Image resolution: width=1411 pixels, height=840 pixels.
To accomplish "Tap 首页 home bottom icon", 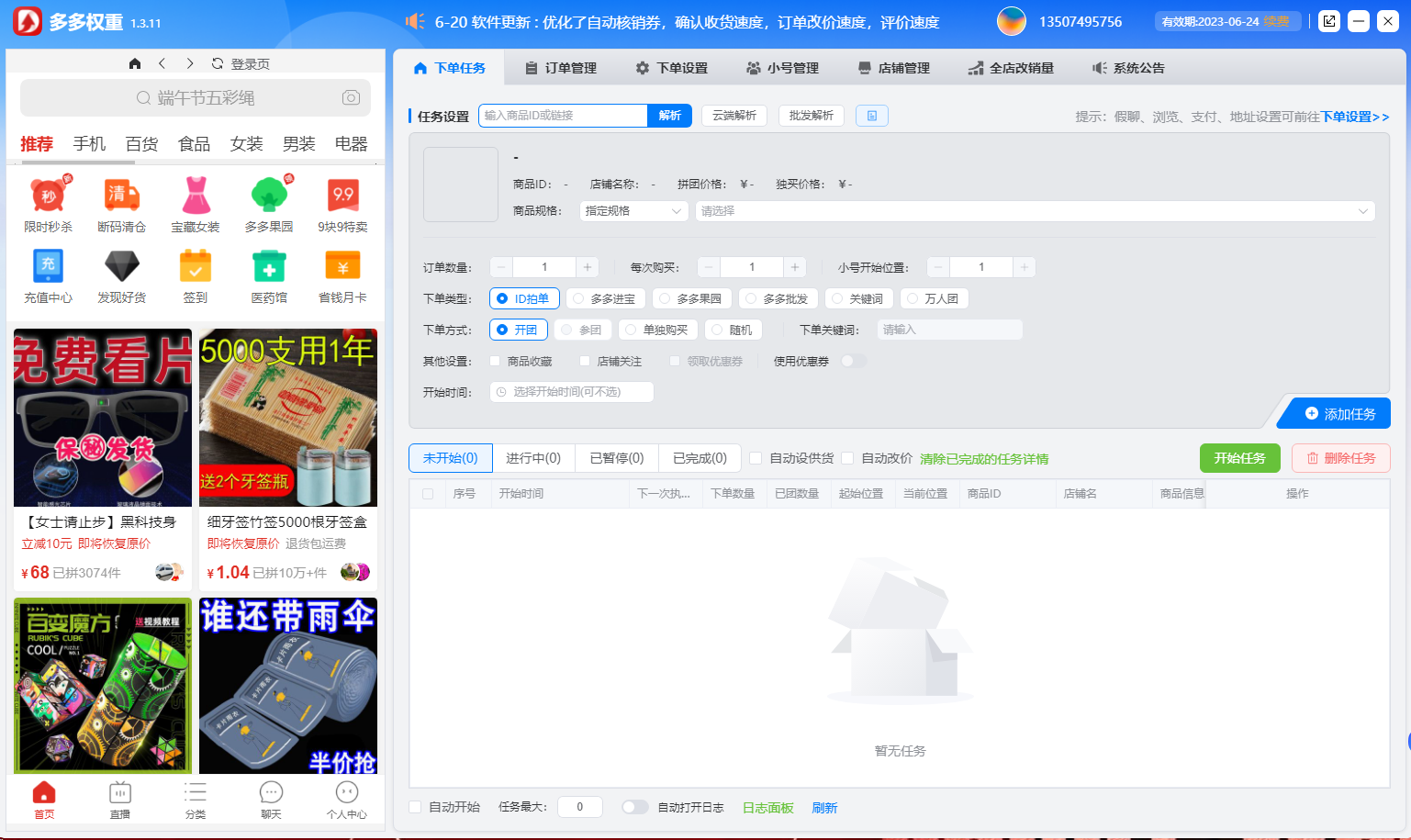I will (44, 799).
